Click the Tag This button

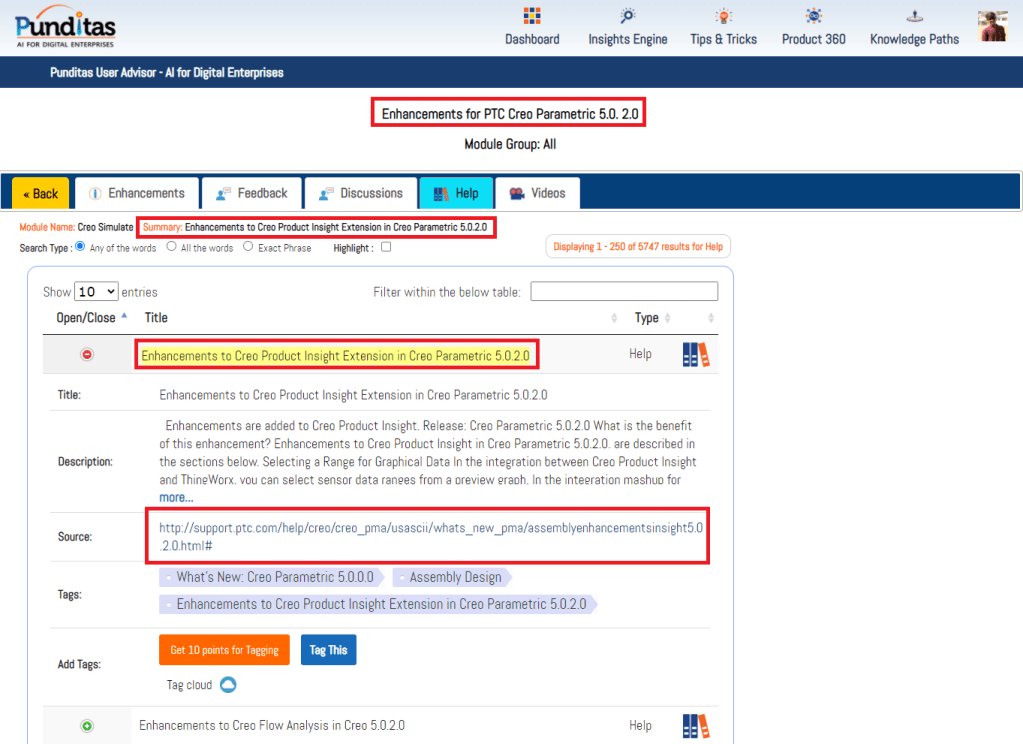(328, 650)
